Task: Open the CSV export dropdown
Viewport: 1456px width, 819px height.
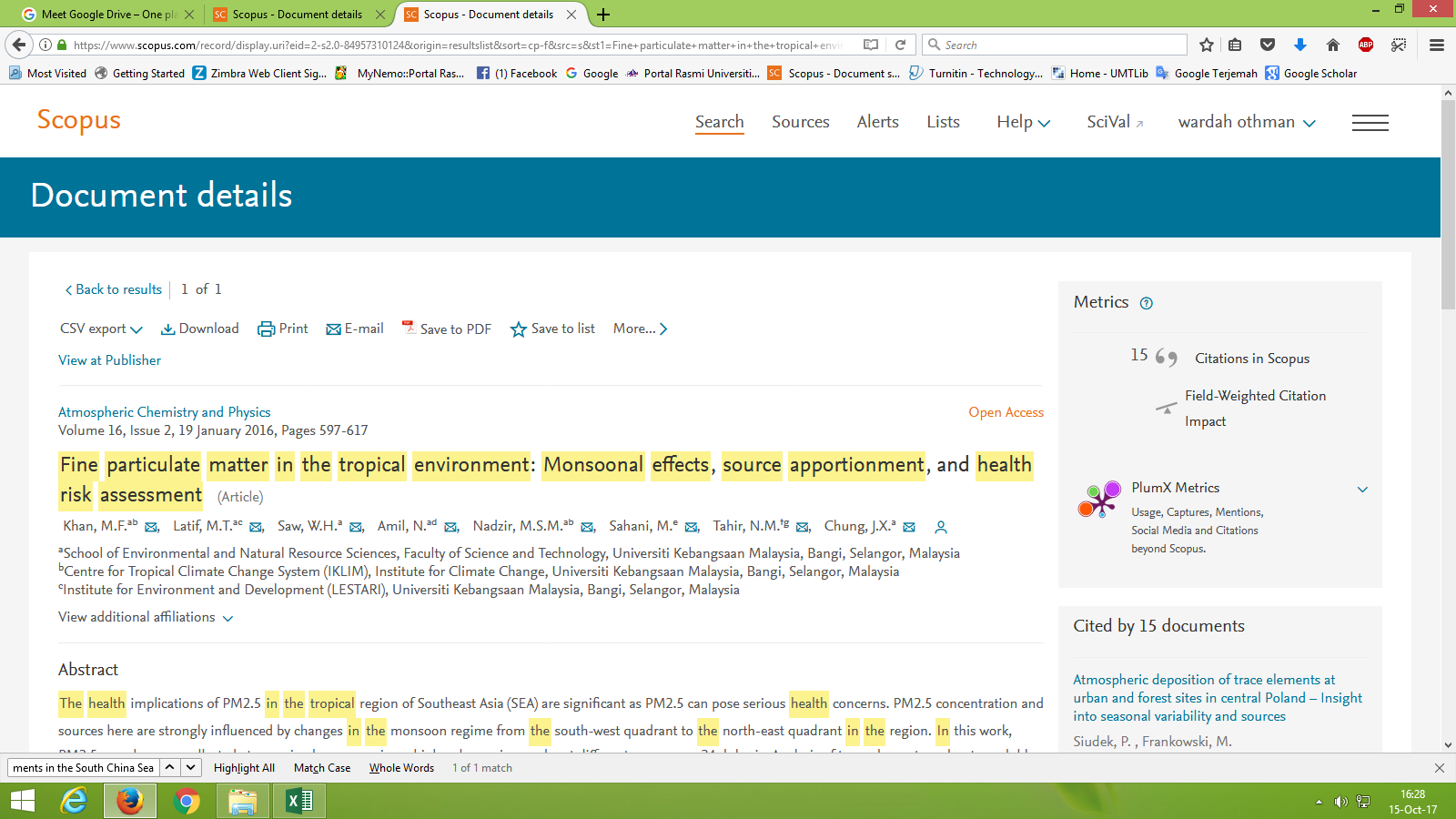Action: pyautogui.click(x=101, y=329)
